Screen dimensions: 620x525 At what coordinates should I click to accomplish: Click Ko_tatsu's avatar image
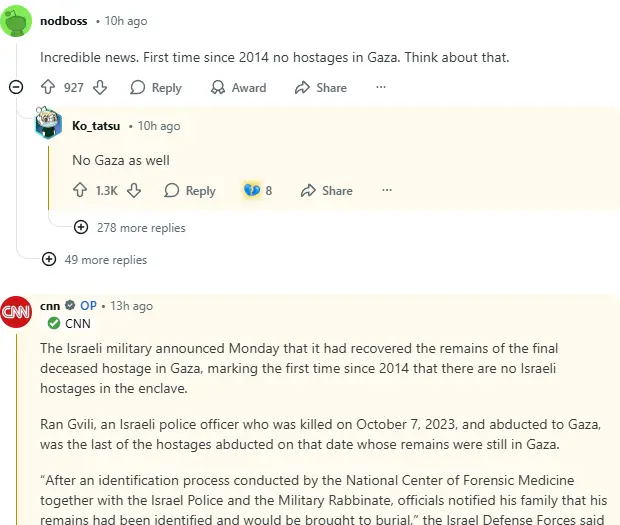tap(49, 125)
